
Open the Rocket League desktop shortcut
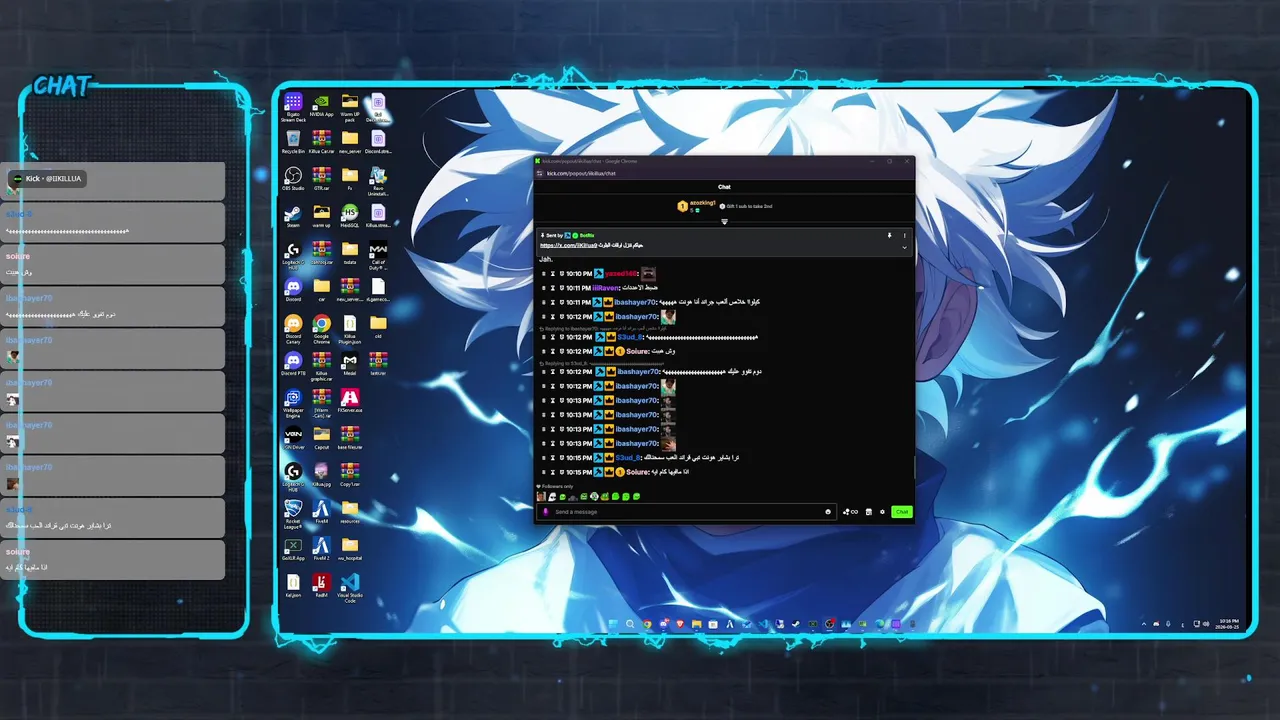[x=293, y=514]
